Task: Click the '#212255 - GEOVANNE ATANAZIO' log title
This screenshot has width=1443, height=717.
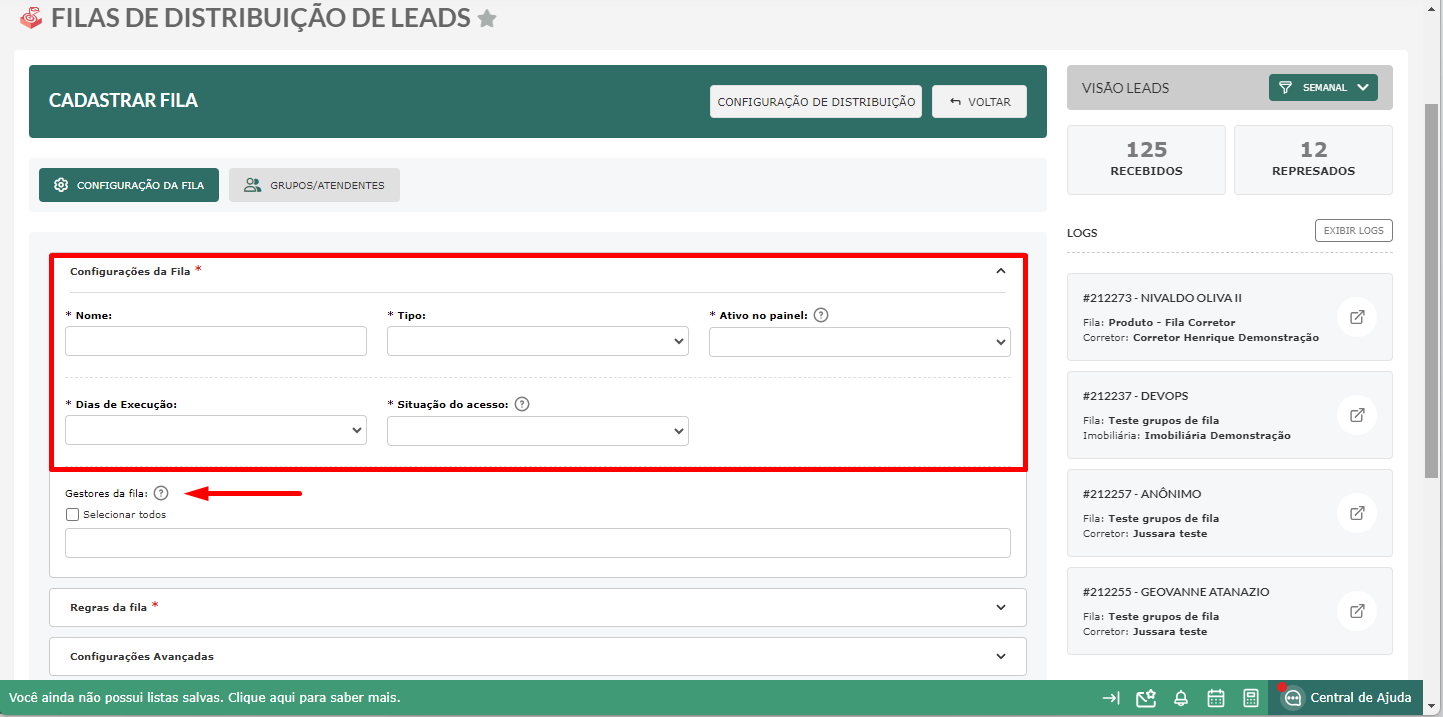Action: tap(1176, 592)
